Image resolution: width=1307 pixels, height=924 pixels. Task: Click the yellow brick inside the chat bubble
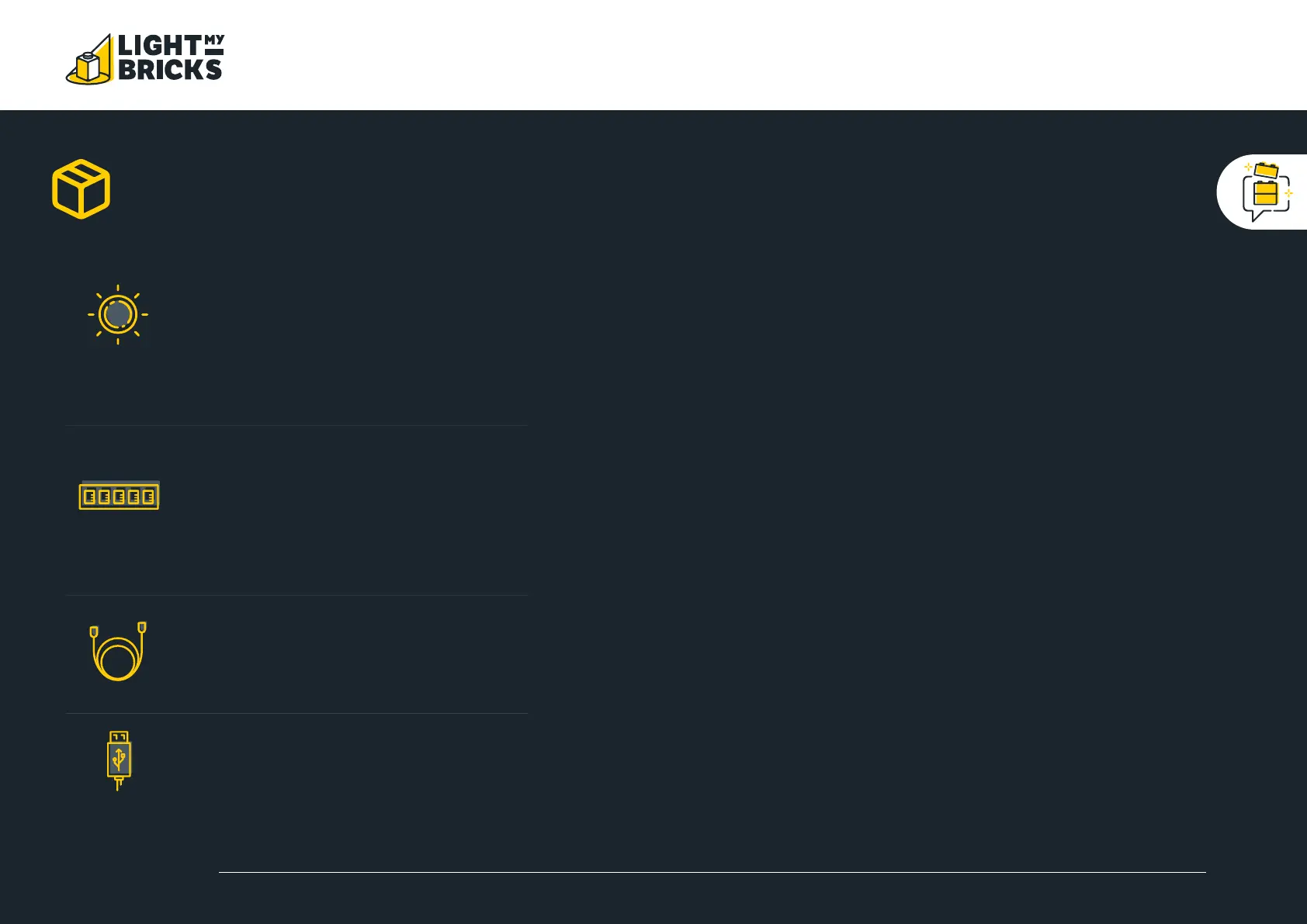point(1265,193)
